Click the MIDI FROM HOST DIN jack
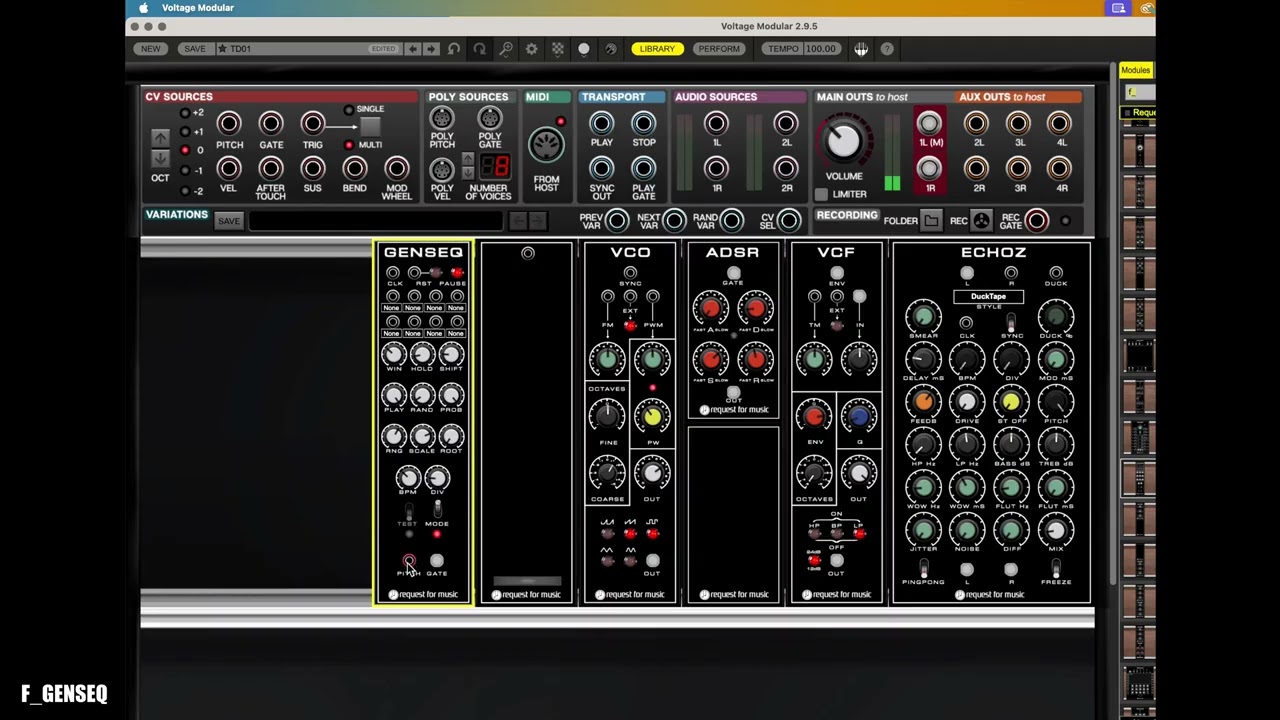Screen dimensions: 1280x720 546,147
